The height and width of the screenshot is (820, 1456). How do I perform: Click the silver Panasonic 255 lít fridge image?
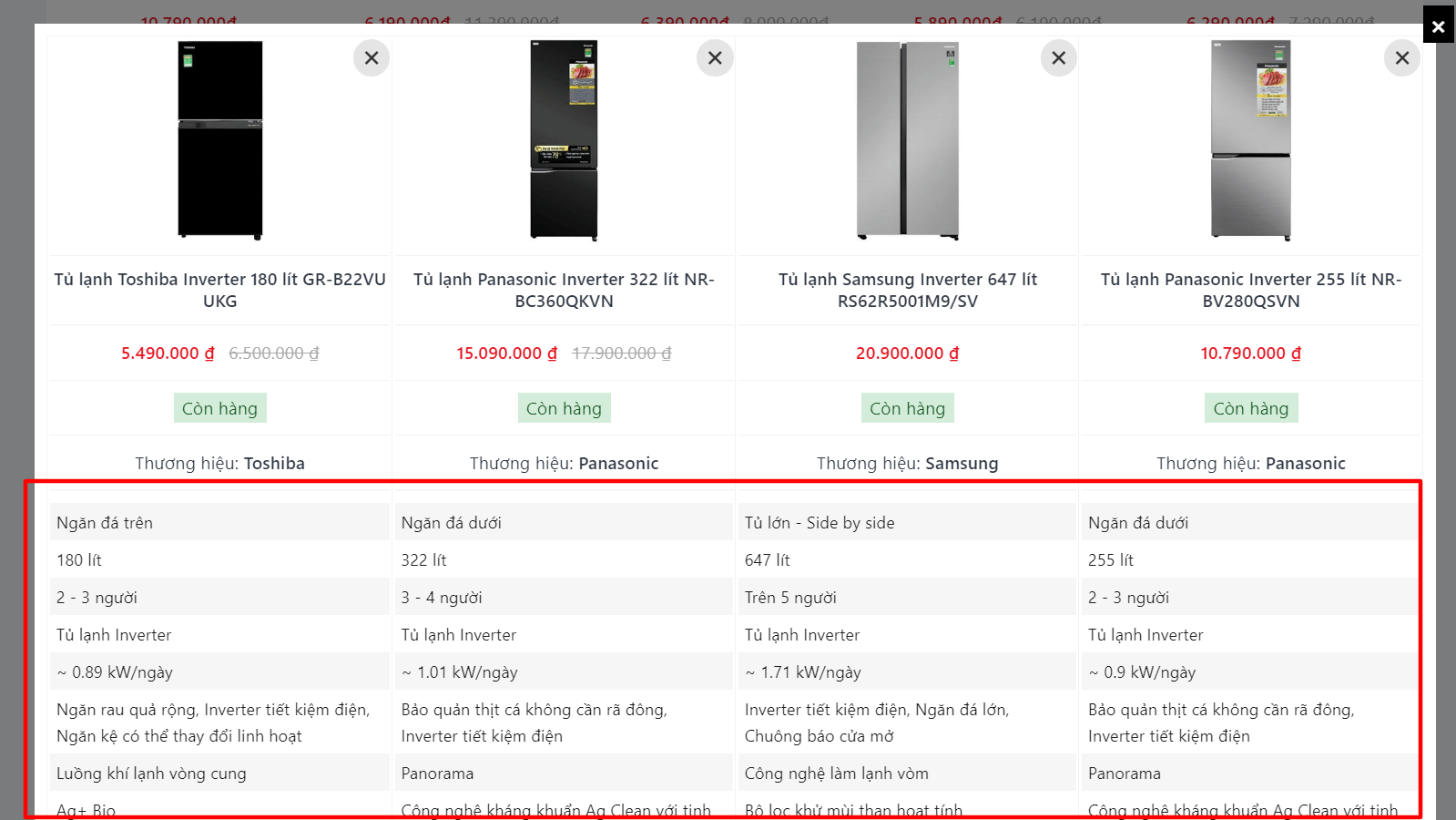point(1251,140)
